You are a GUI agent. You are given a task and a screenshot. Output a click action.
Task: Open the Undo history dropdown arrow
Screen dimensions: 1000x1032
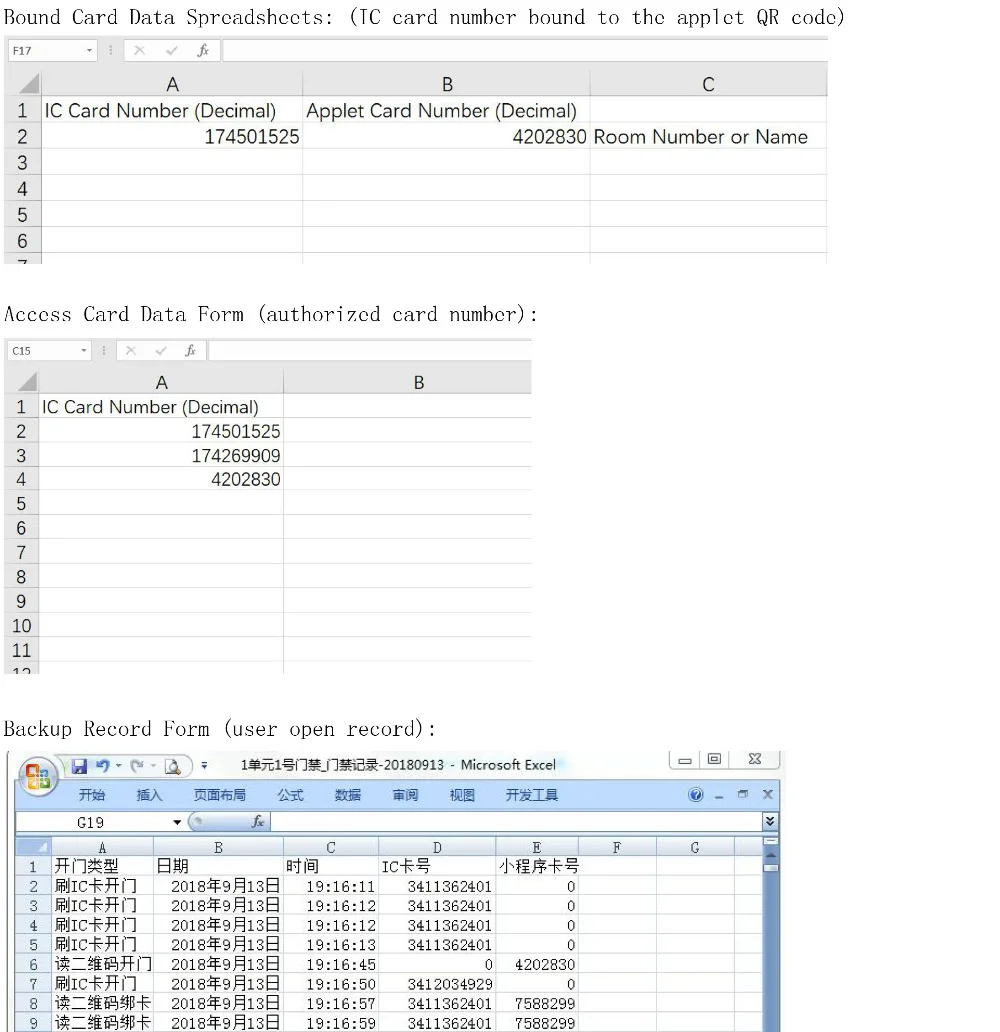pos(118,766)
